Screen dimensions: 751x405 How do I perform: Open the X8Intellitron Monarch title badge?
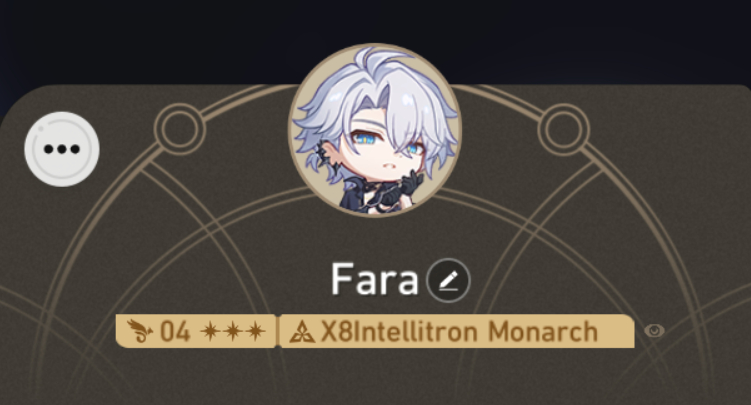457,331
